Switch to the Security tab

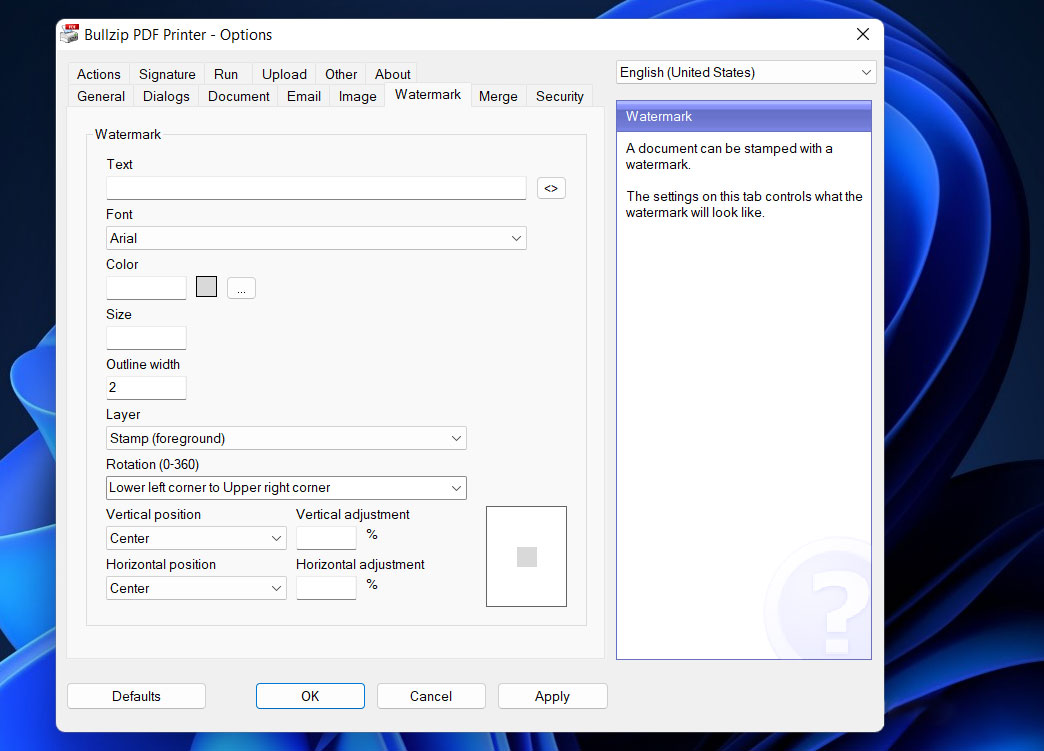click(x=559, y=96)
